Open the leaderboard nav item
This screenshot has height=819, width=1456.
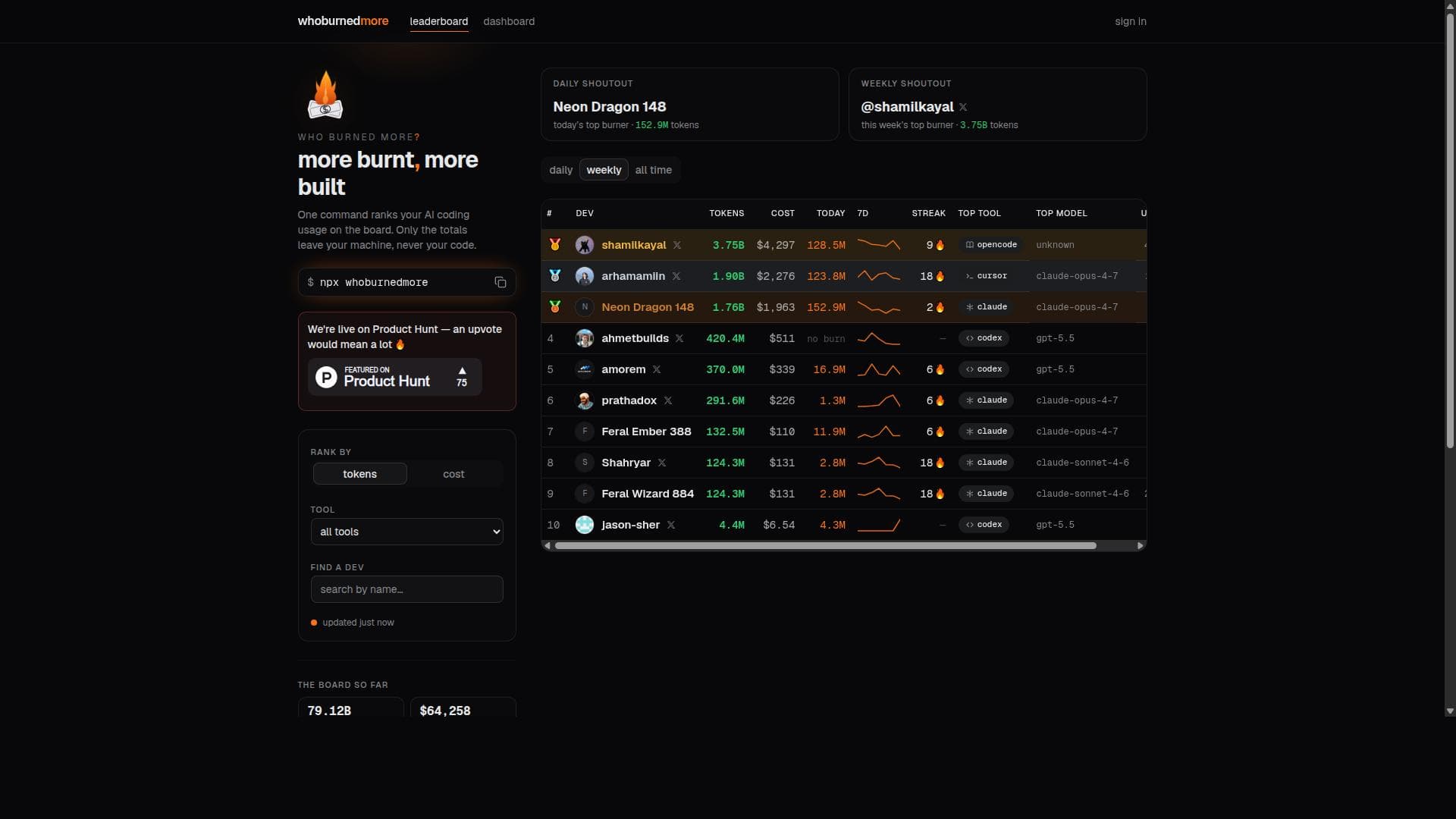(x=439, y=21)
